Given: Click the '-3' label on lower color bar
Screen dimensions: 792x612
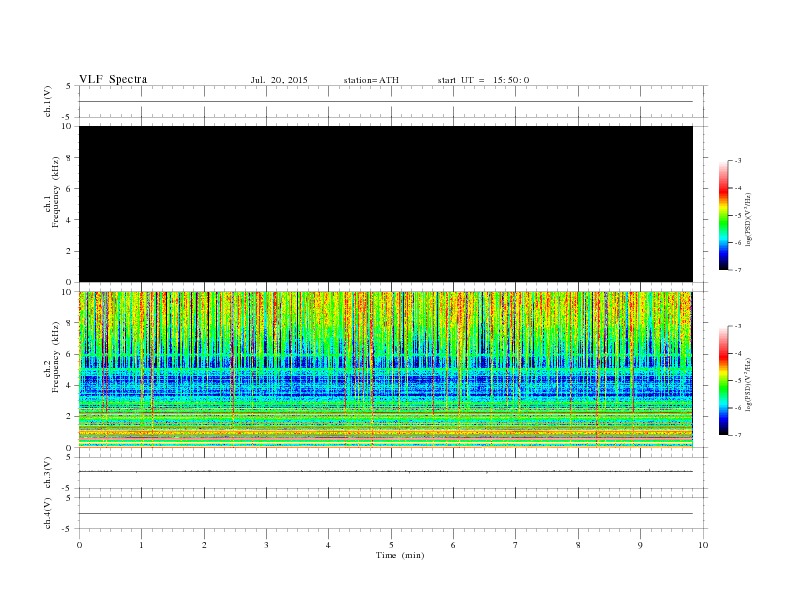Looking at the screenshot, I should 738,326.
